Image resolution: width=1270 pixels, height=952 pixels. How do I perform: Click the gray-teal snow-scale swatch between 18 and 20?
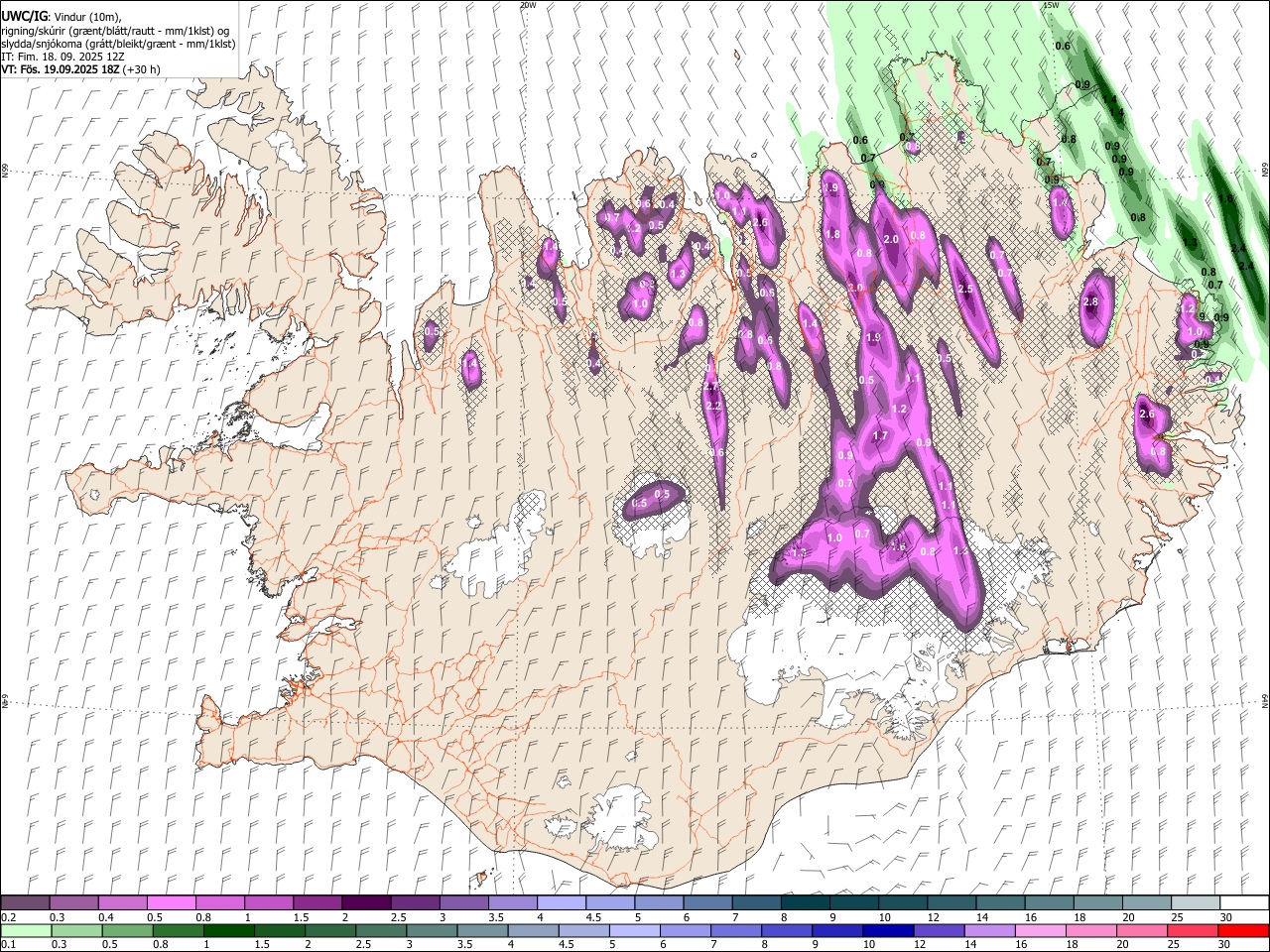click(x=1096, y=902)
